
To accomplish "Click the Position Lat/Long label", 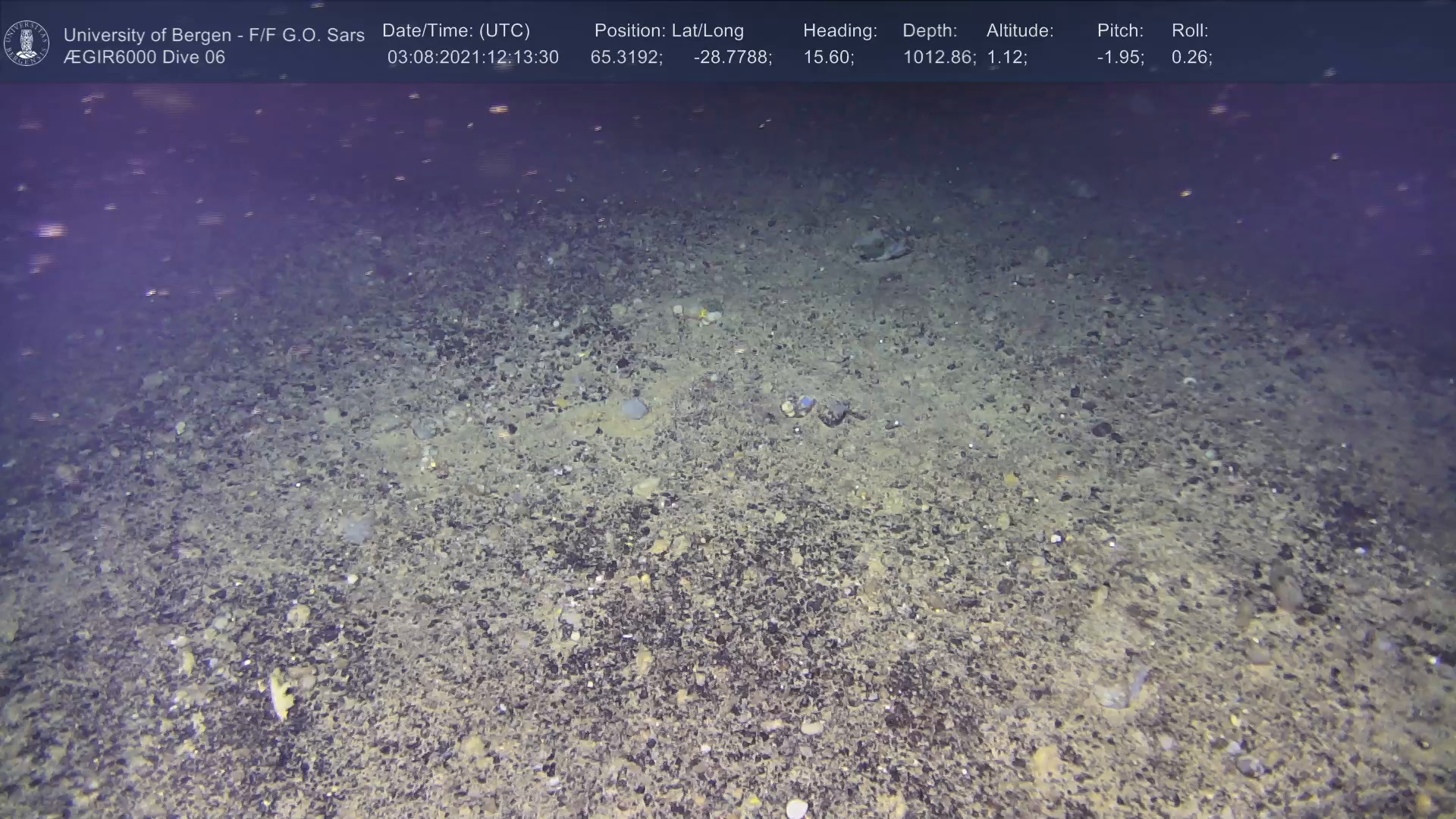I will click(x=668, y=31).
